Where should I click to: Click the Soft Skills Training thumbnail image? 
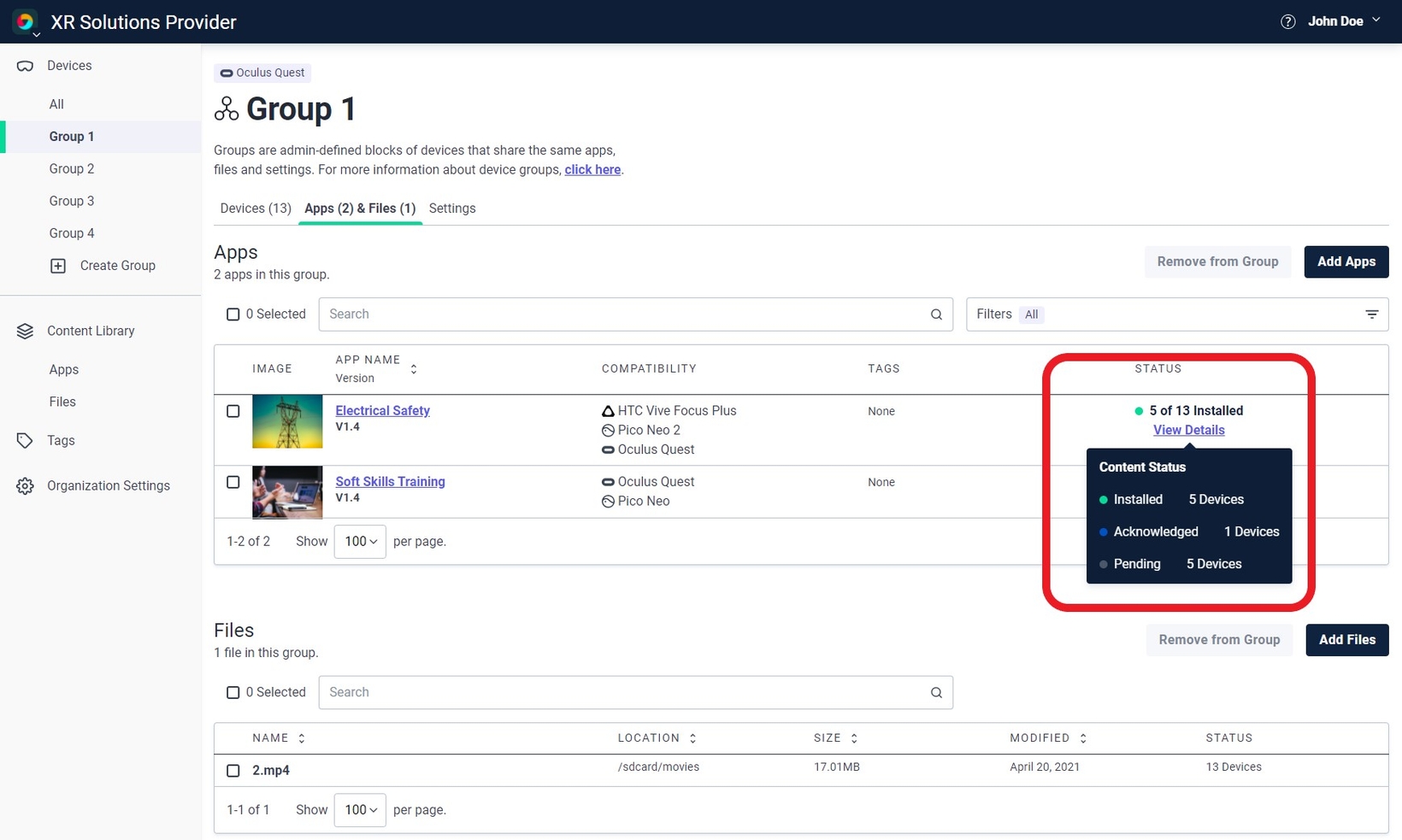[x=287, y=492]
